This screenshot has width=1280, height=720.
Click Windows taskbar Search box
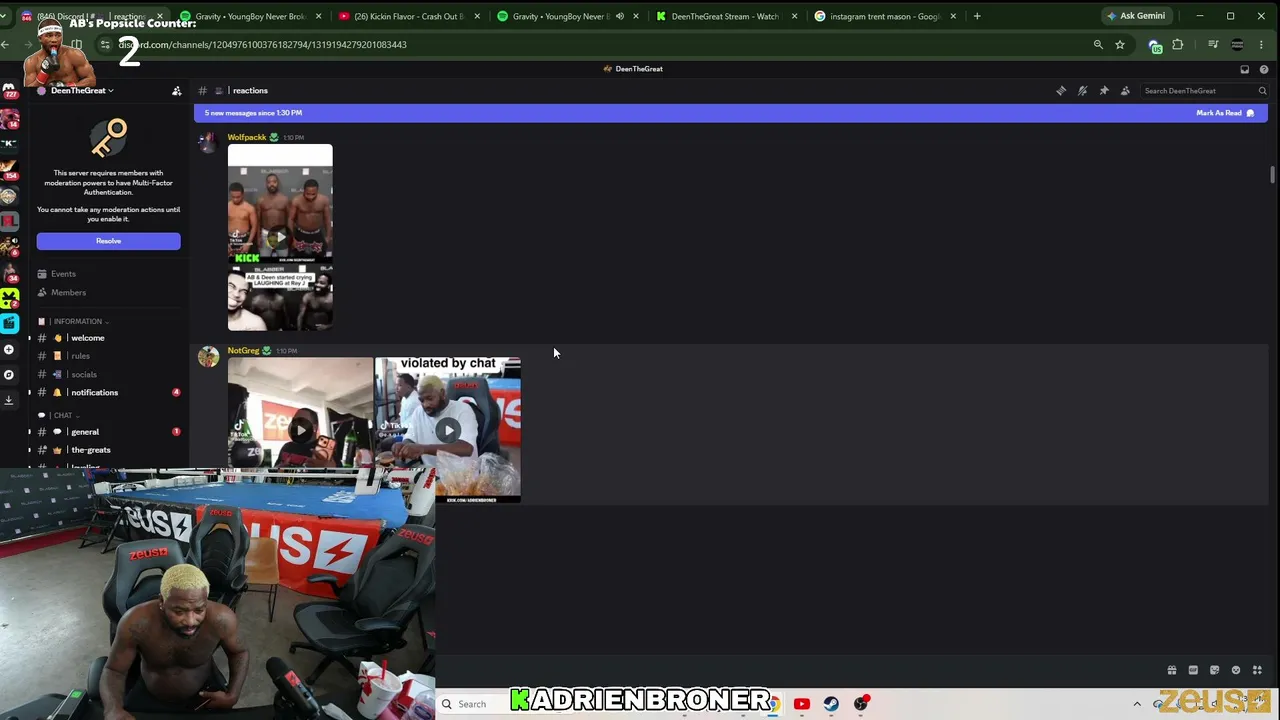point(474,704)
